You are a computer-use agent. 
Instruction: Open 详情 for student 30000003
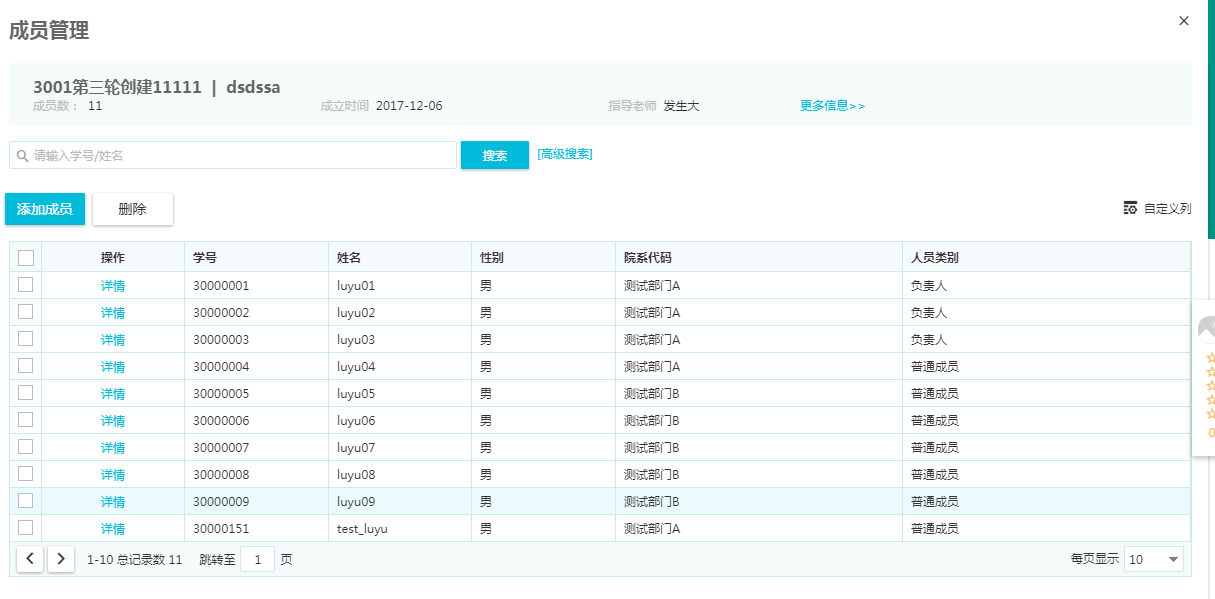point(113,340)
